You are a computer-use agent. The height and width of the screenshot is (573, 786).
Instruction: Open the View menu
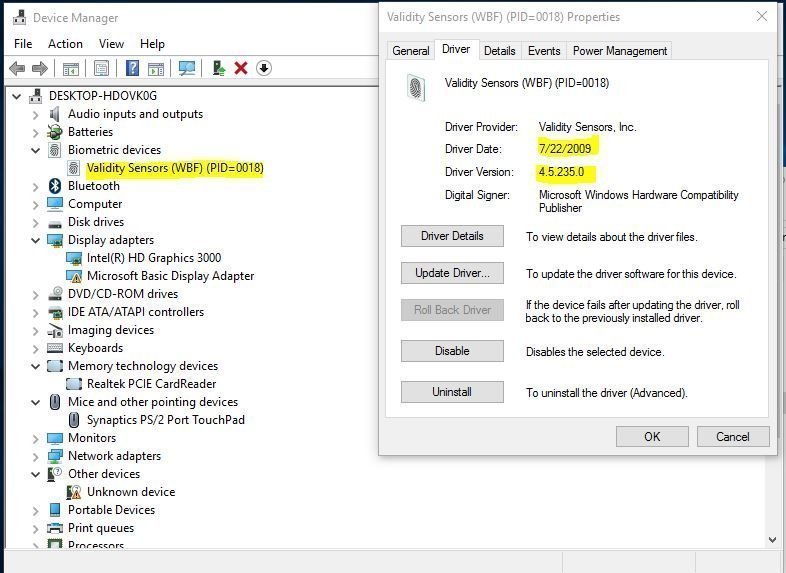pyautogui.click(x=111, y=44)
